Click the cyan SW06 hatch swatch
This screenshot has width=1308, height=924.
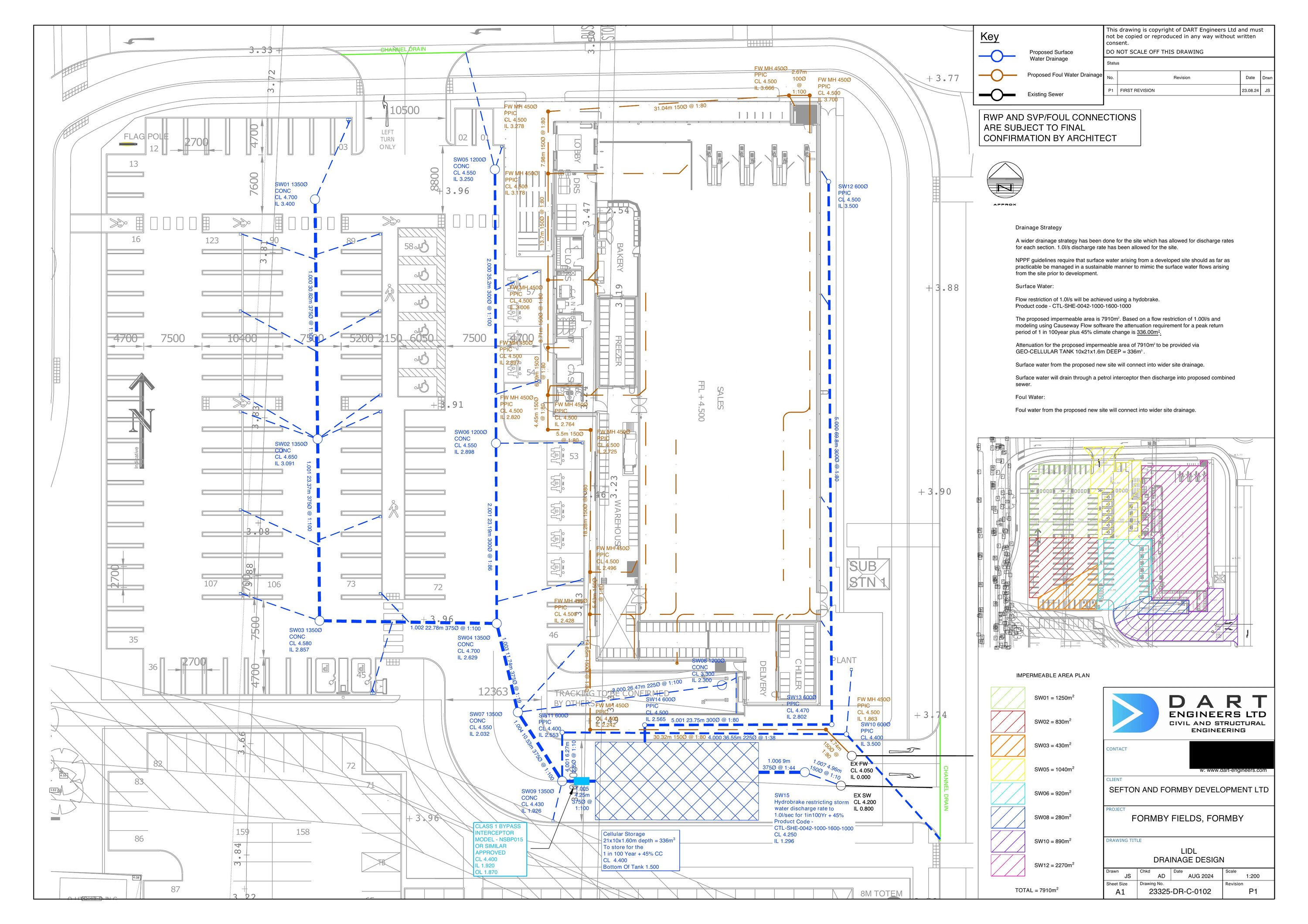tap(1008, 794)
